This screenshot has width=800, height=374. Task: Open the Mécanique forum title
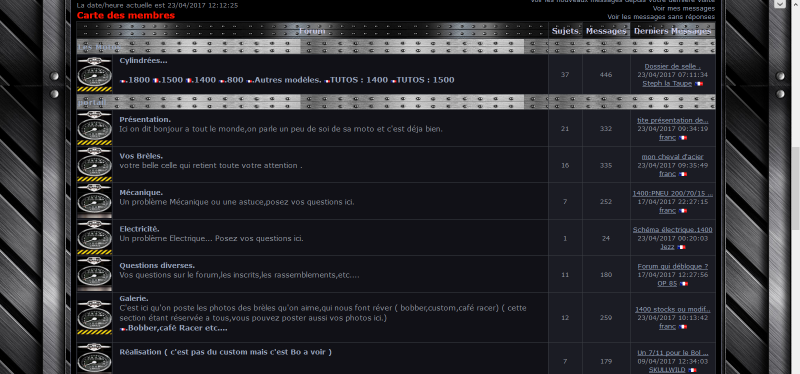click(x=141, y=192)
